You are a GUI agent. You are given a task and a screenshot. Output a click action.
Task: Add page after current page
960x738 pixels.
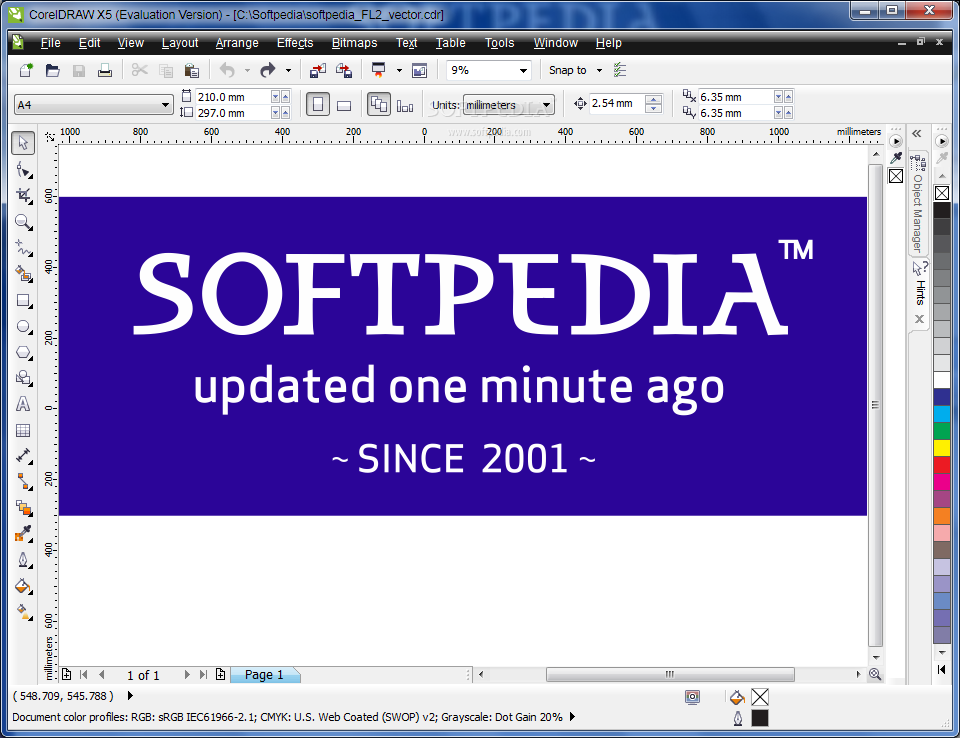220,675
